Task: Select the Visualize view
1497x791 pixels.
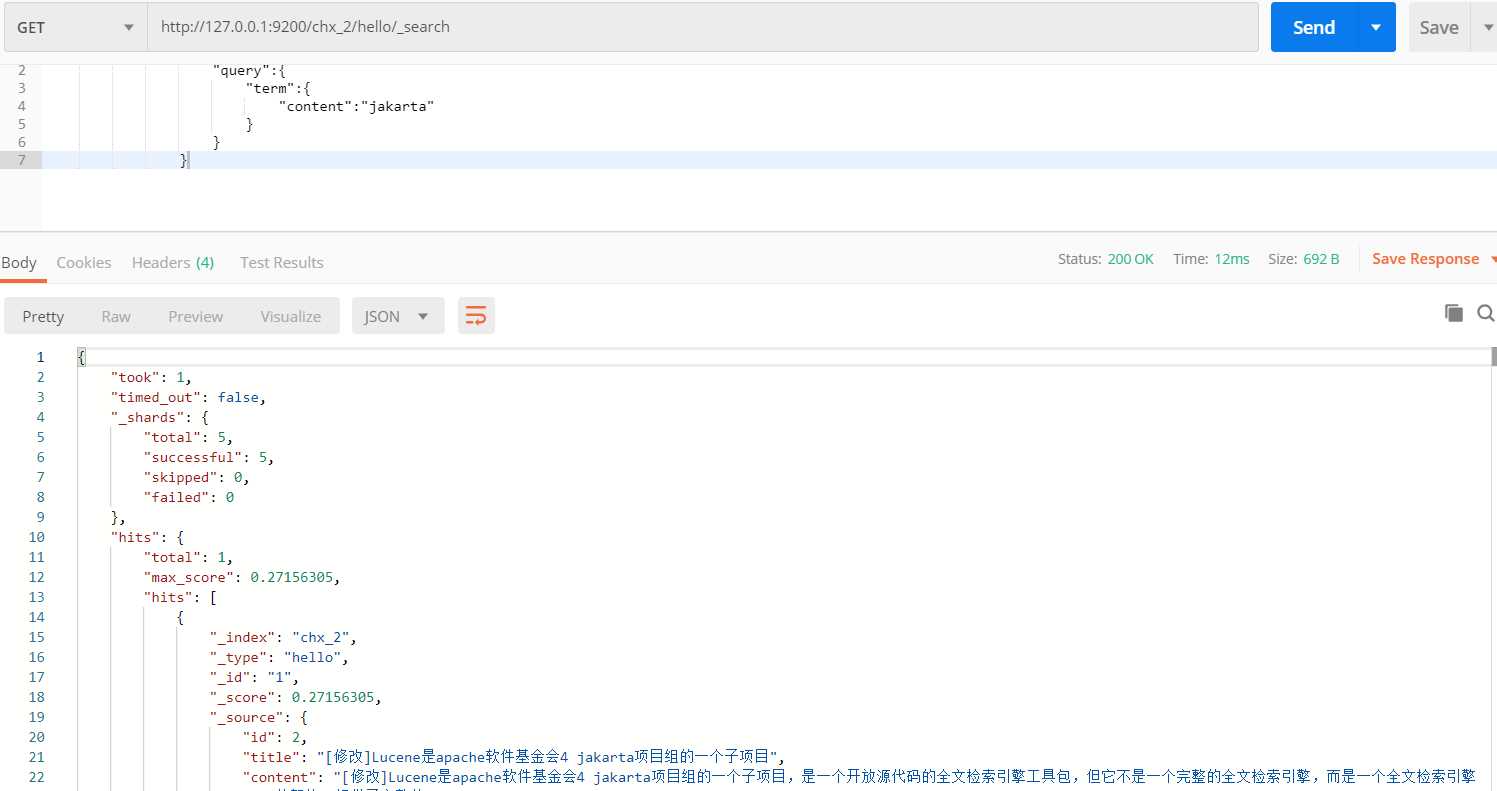Action: coord(291,316)
